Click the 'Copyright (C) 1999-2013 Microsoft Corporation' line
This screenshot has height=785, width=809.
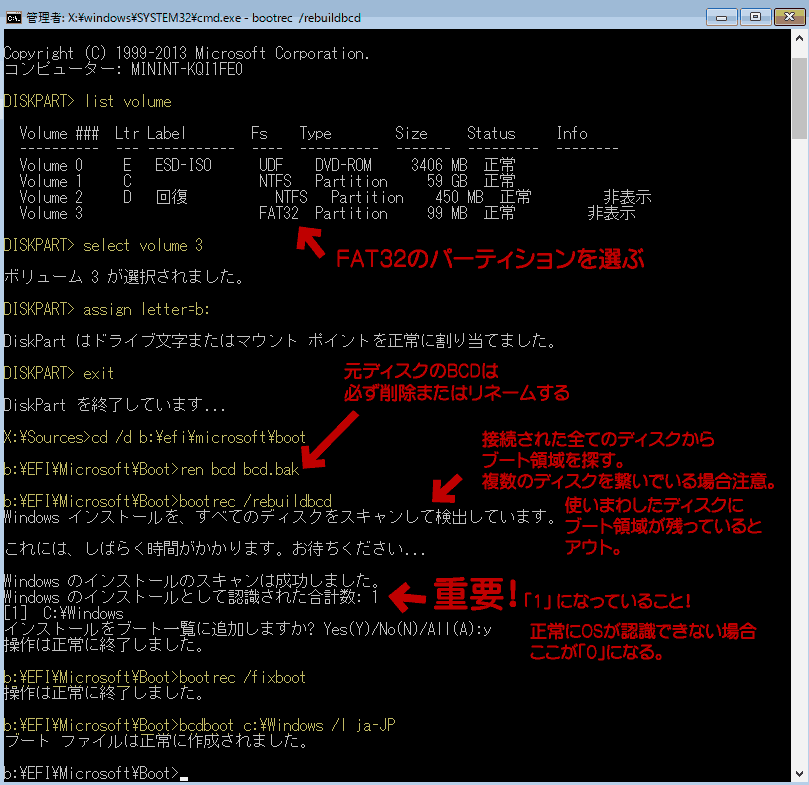point(187,53)
